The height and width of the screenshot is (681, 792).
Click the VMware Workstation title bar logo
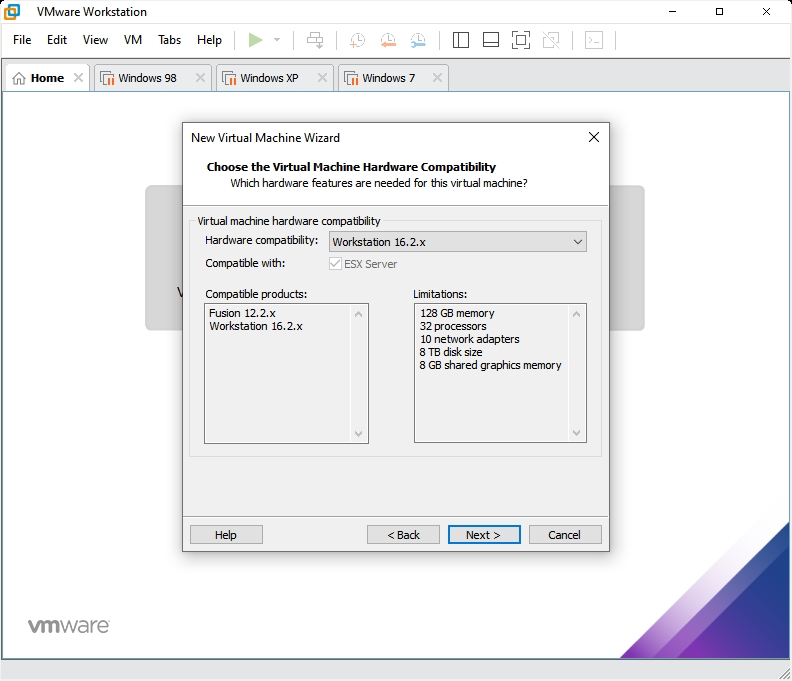click(12, 12)
